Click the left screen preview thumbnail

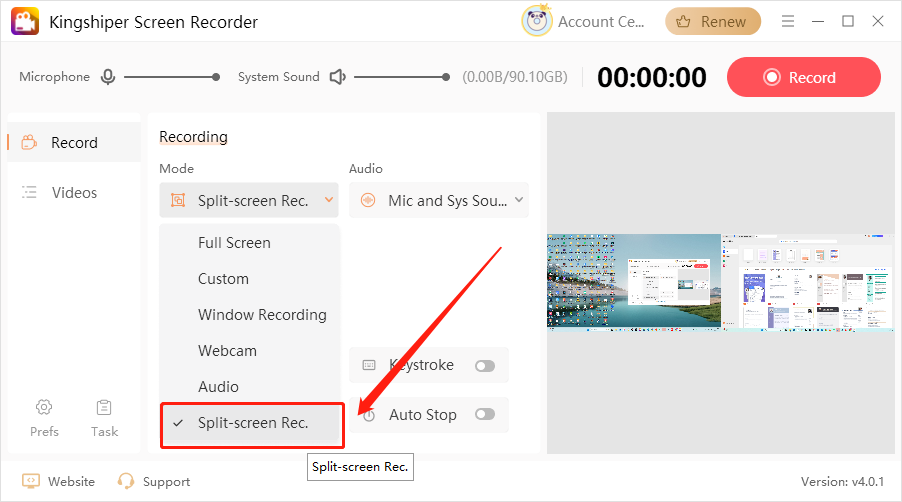coord(633,282)
